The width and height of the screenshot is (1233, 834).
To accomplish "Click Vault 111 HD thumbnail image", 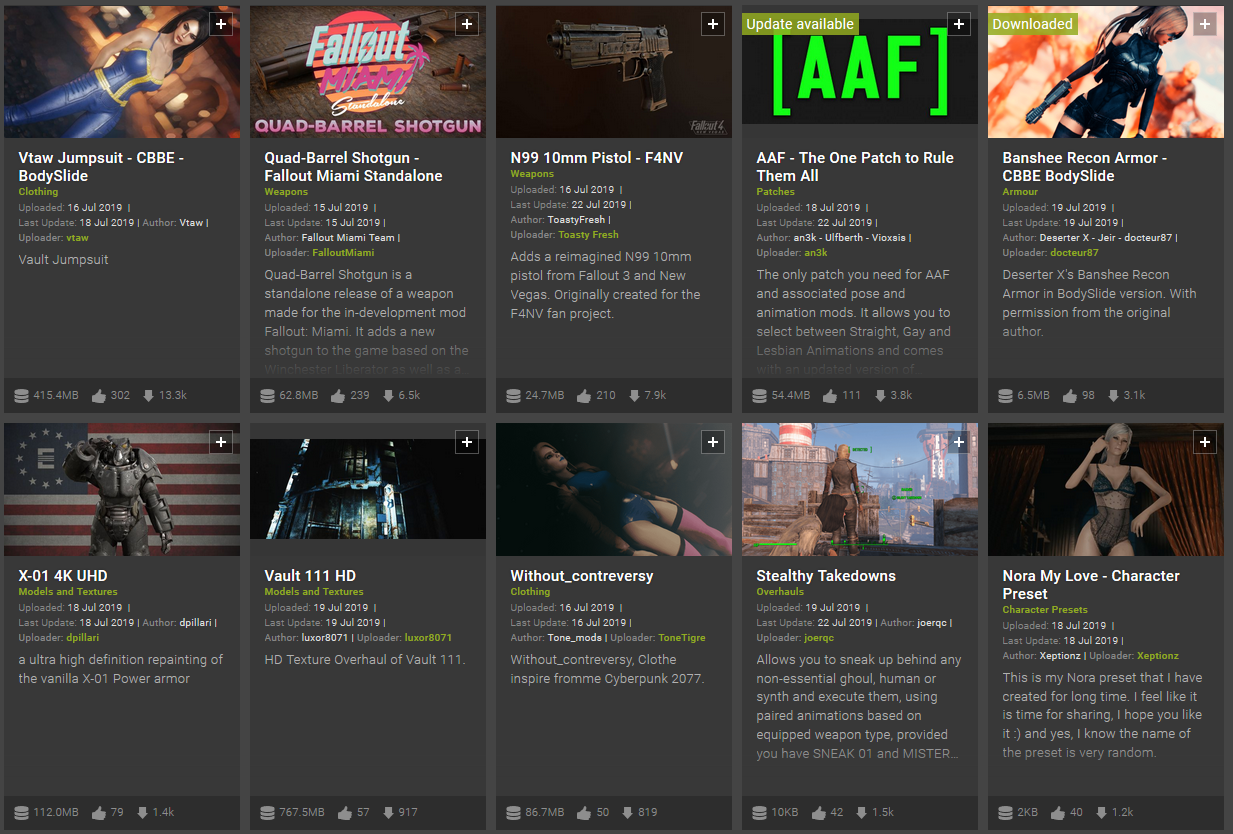I will pyautogui.click(x=368, y=490).
